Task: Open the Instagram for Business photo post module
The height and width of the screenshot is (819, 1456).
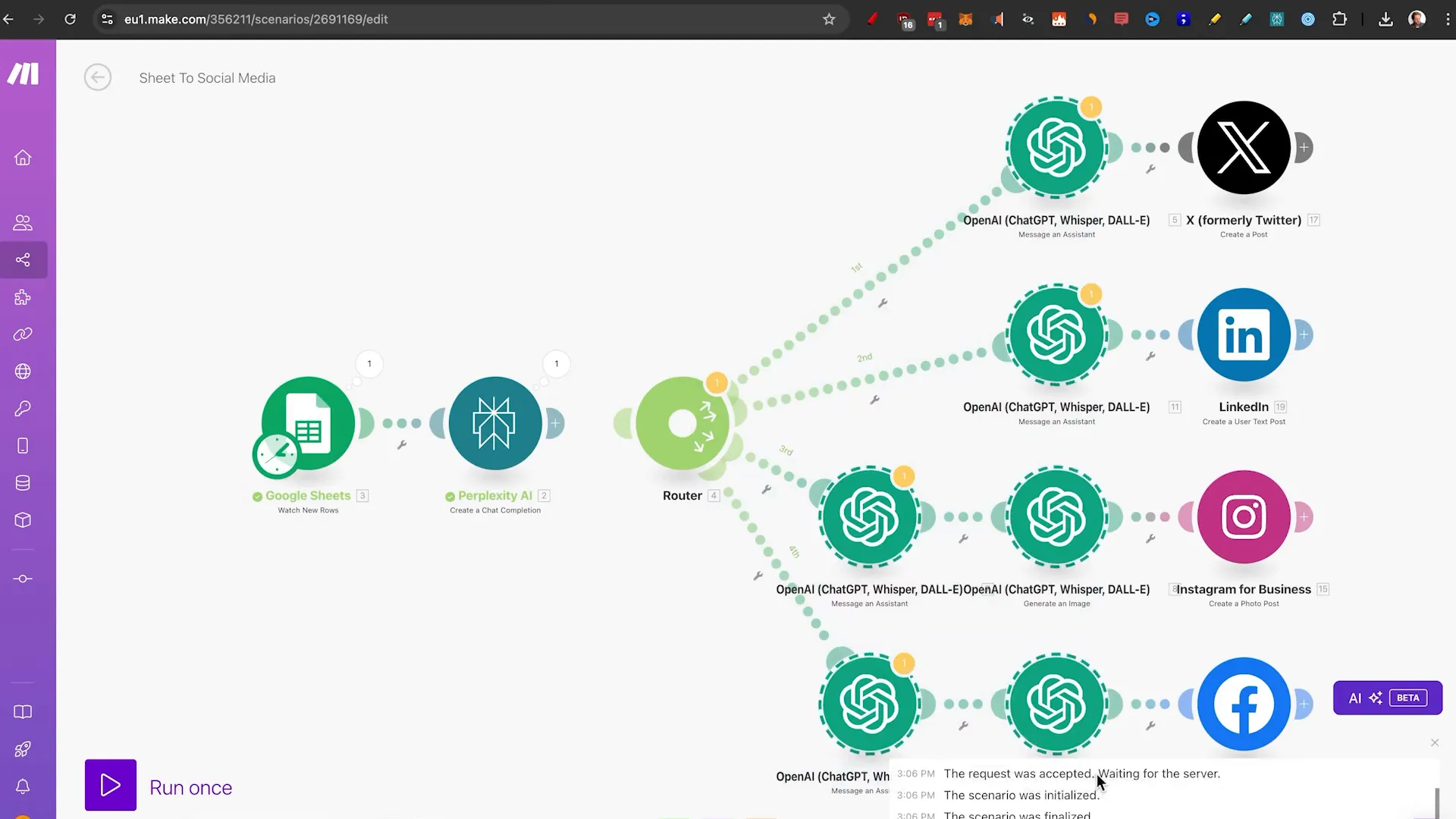Action: coord(1244,516)
